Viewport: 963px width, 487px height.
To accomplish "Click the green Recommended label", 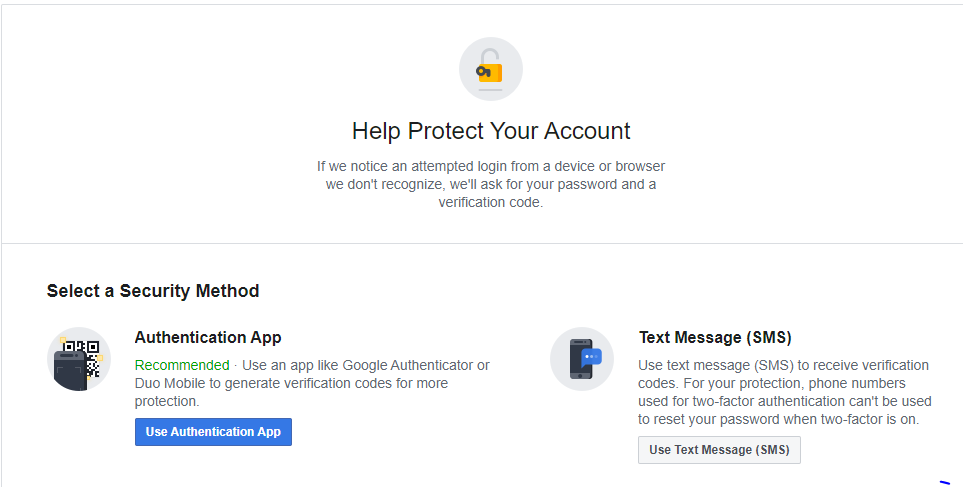I will pos(182,365).
